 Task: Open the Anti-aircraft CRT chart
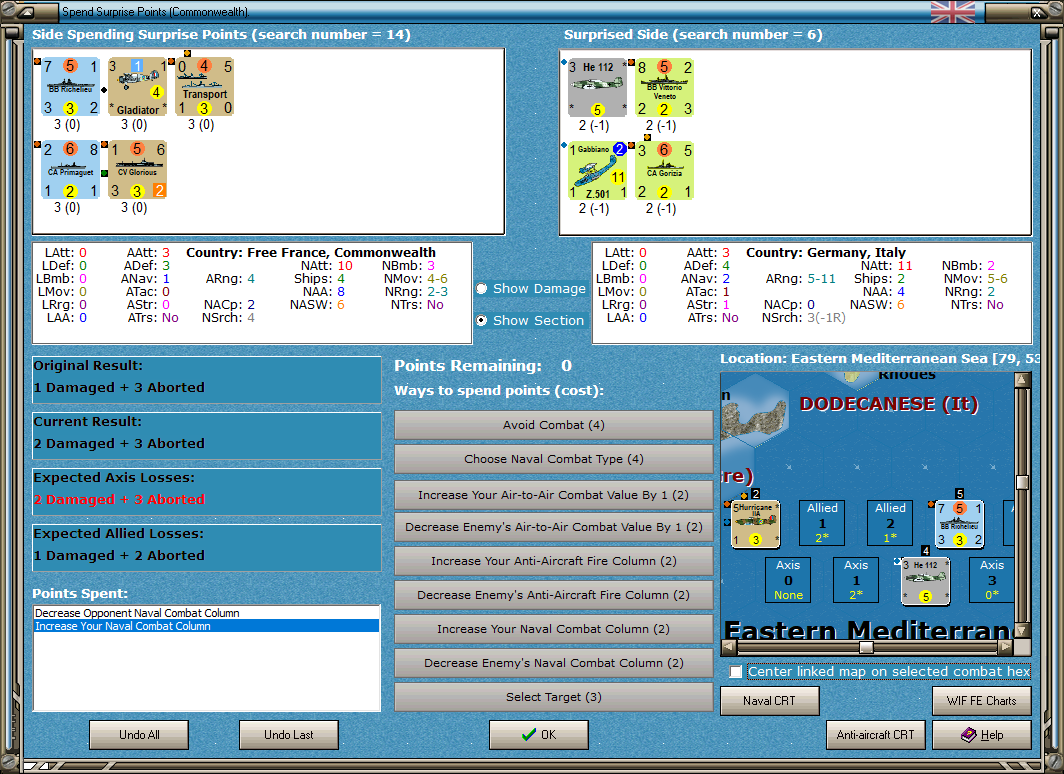875,735
